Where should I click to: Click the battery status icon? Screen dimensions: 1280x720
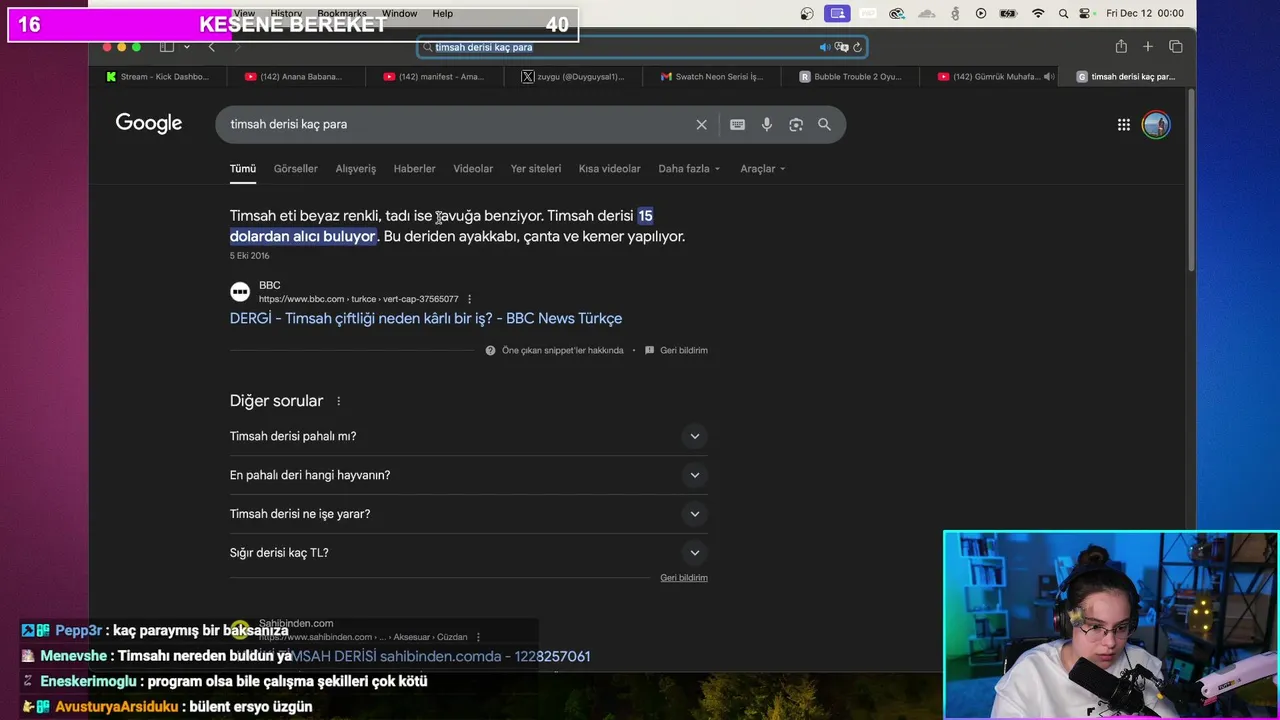pyautogui.click(x=1009, y=13)
